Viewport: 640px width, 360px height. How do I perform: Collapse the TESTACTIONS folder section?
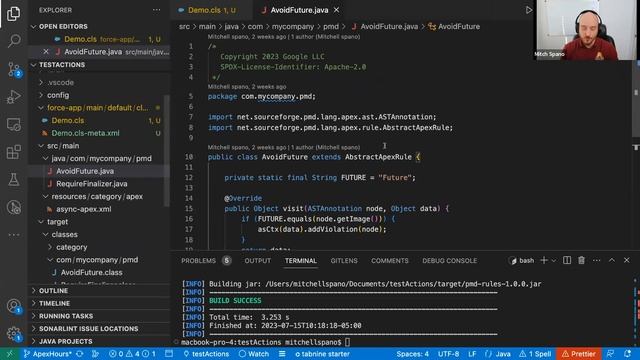62,64
